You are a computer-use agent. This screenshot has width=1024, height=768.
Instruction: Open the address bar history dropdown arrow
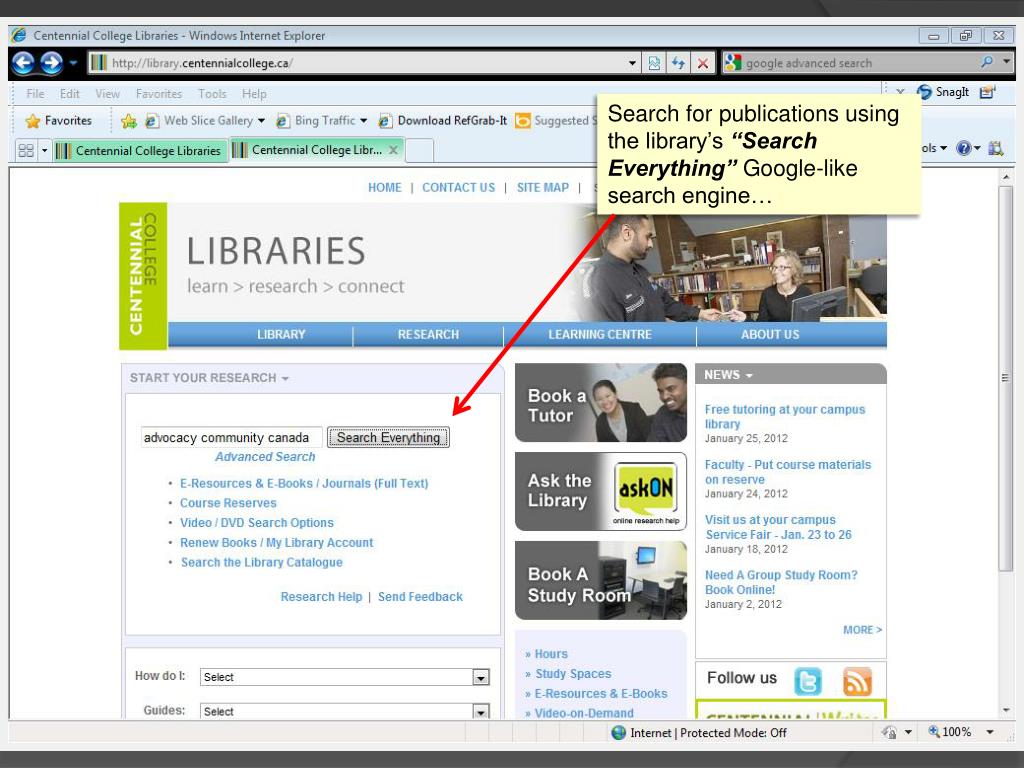[632, 63]
